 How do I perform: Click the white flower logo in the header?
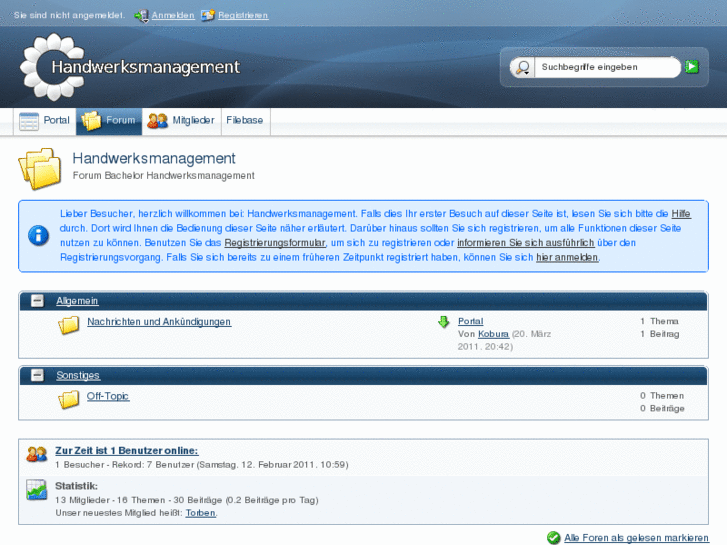pyautogui.click(x=52, y=66)
